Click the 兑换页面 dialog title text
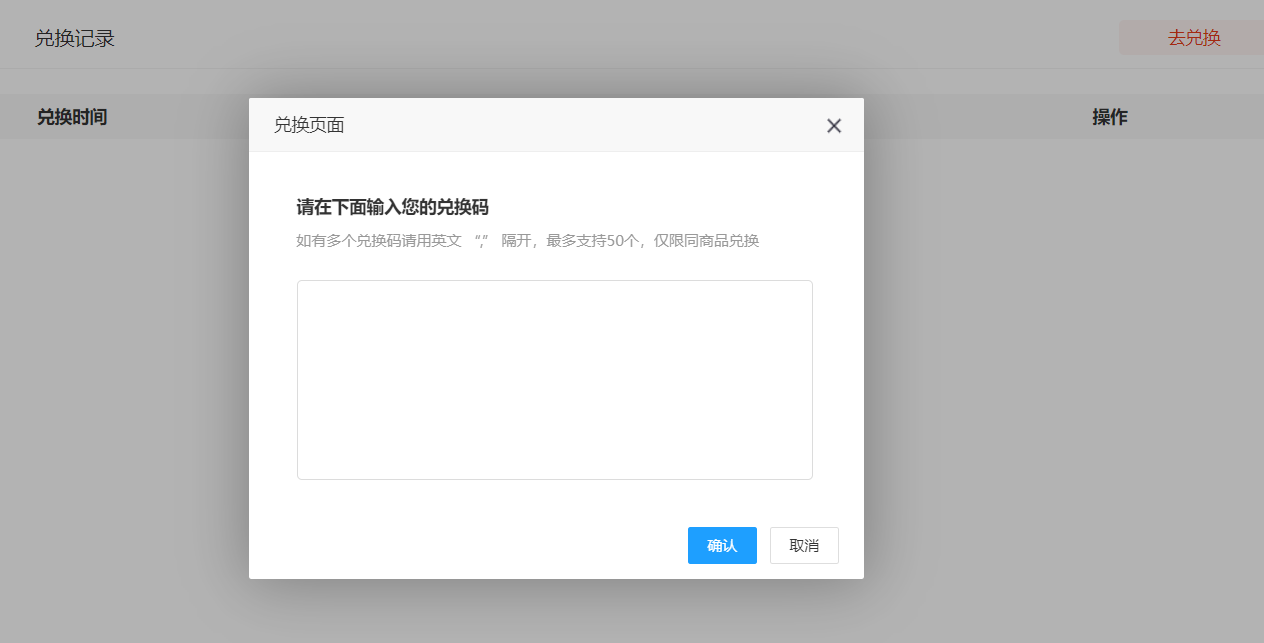1264x643 pixels. click(309, 125)
